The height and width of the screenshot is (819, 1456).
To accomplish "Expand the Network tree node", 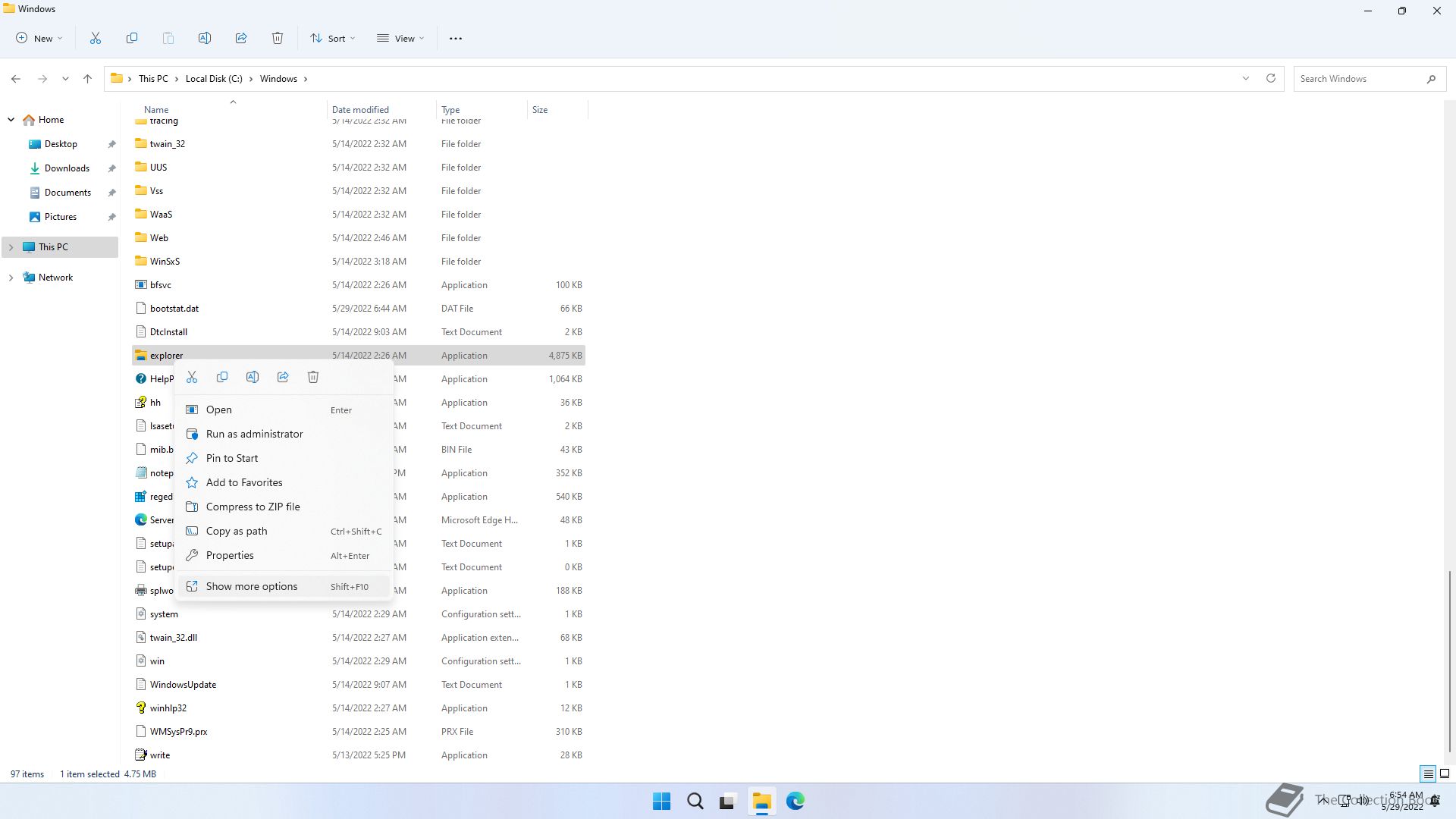I will pyautogui.click(x=11, y=278).
